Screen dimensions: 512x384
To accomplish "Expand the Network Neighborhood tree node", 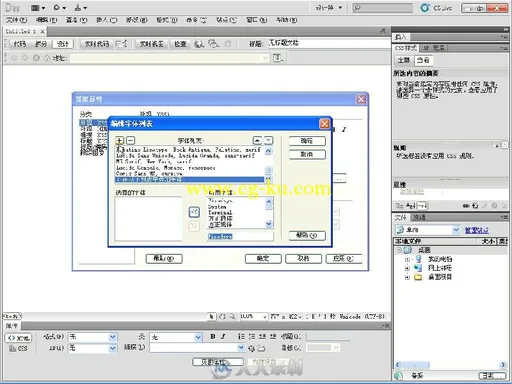I will 407,268.
